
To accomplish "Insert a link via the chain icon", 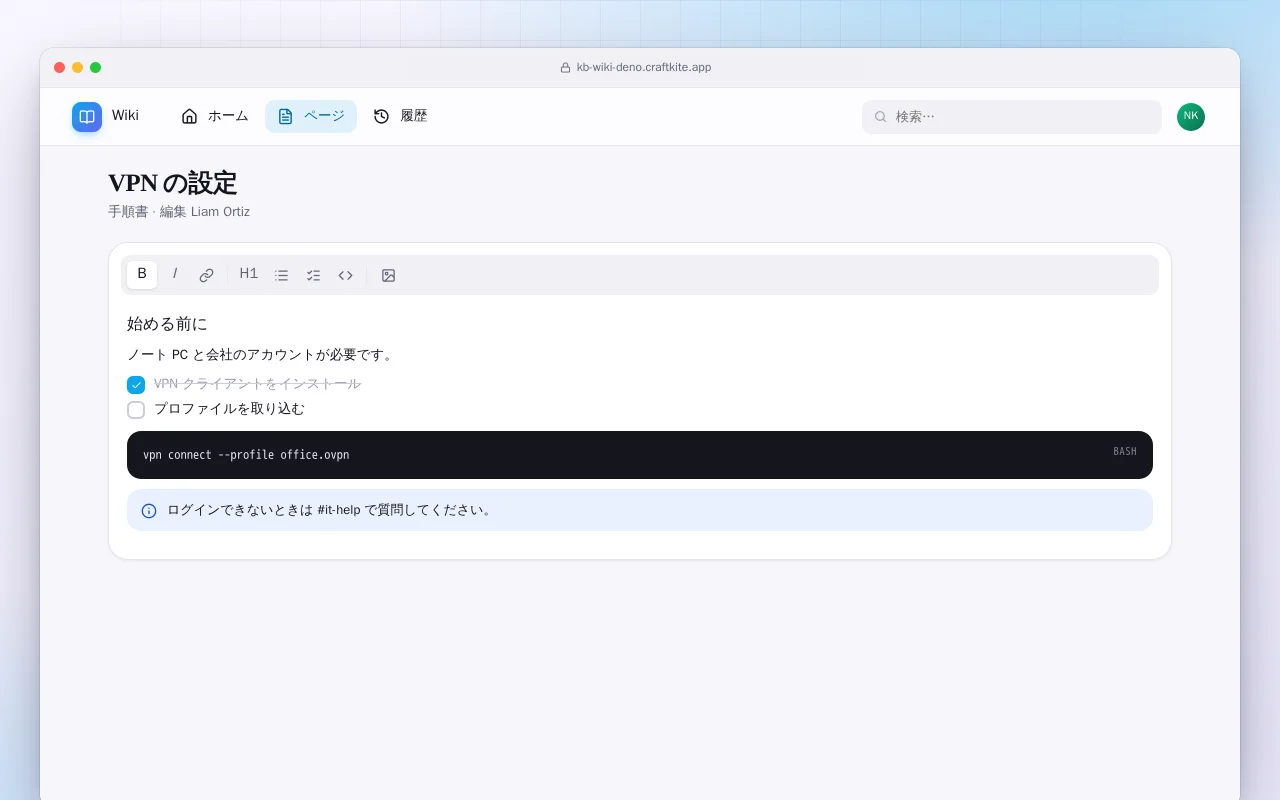I will (206, 275).
